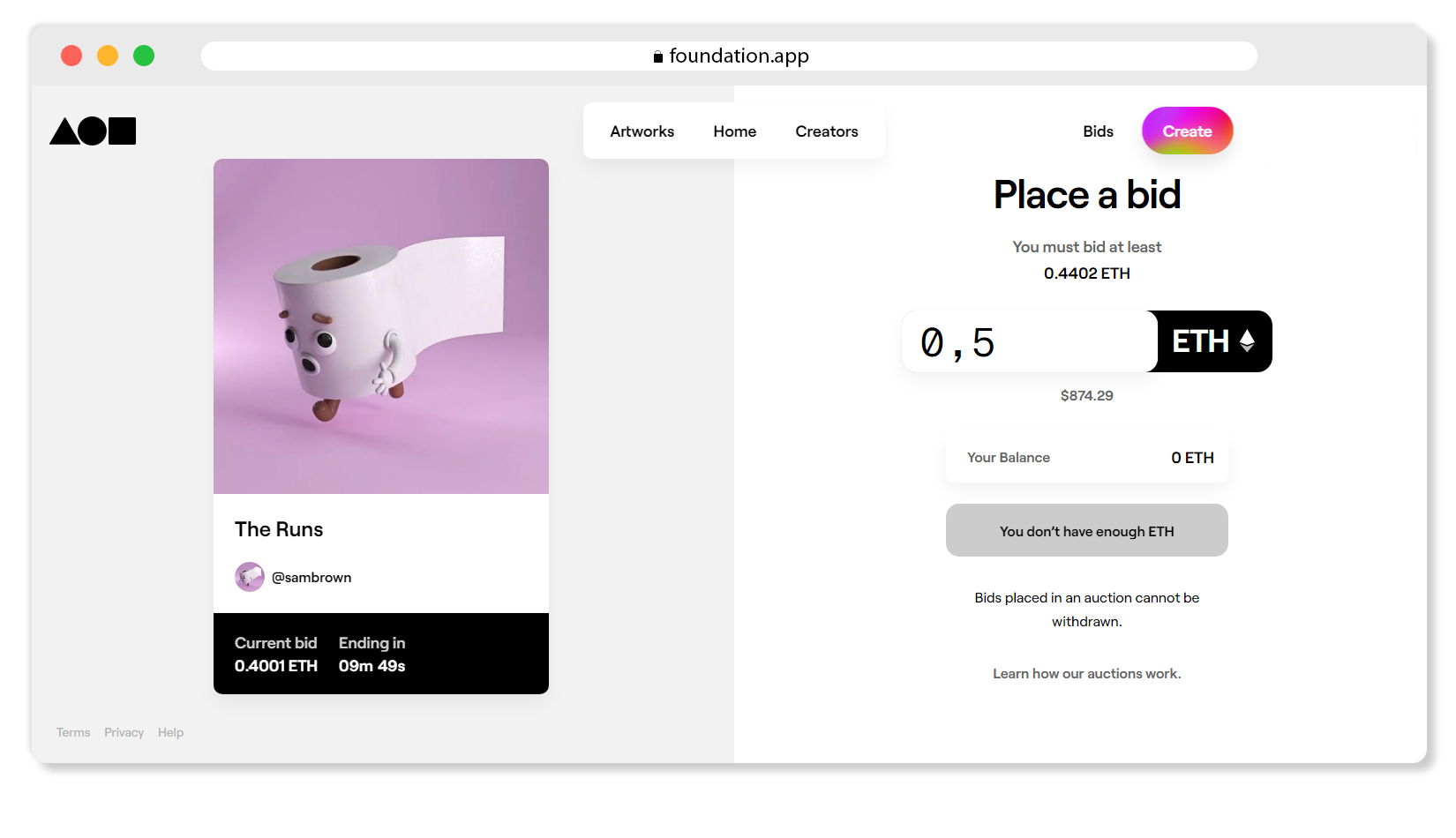Open the Bids page link
The width and height of the screenshot is (1456, 838).
click(1098, 131)
